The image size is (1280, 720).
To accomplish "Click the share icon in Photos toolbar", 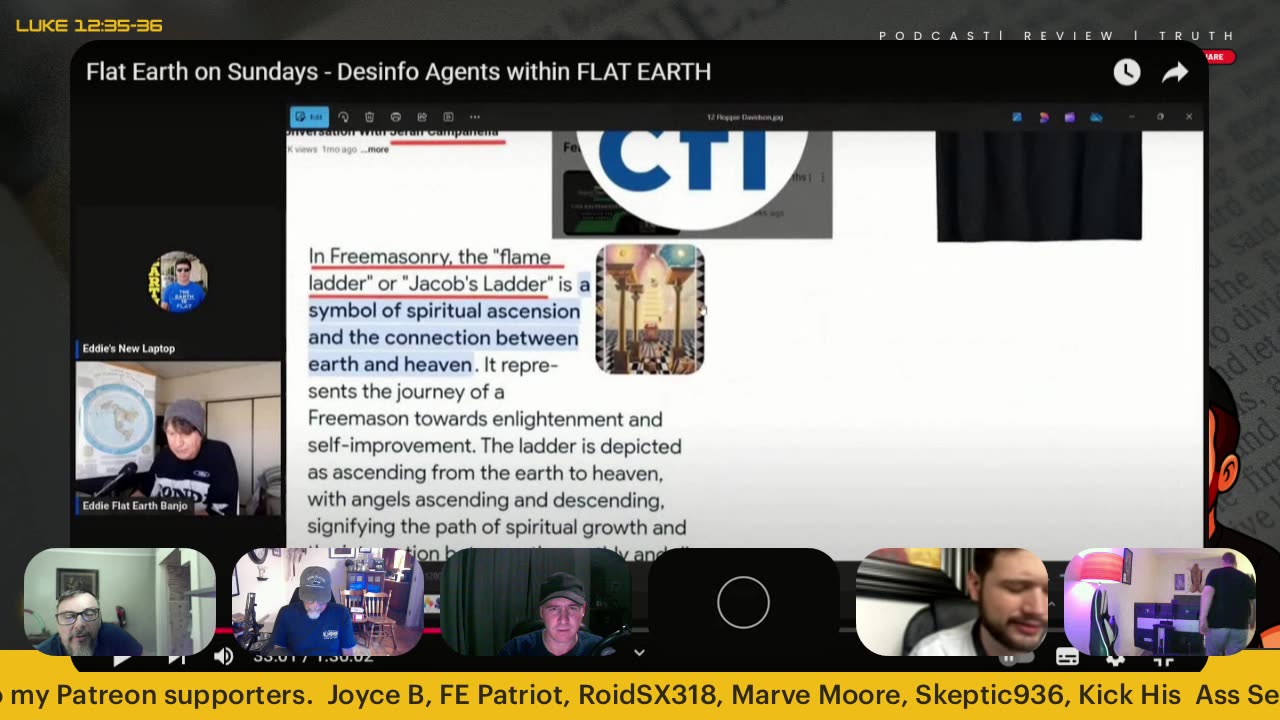I will coord(422,117).
